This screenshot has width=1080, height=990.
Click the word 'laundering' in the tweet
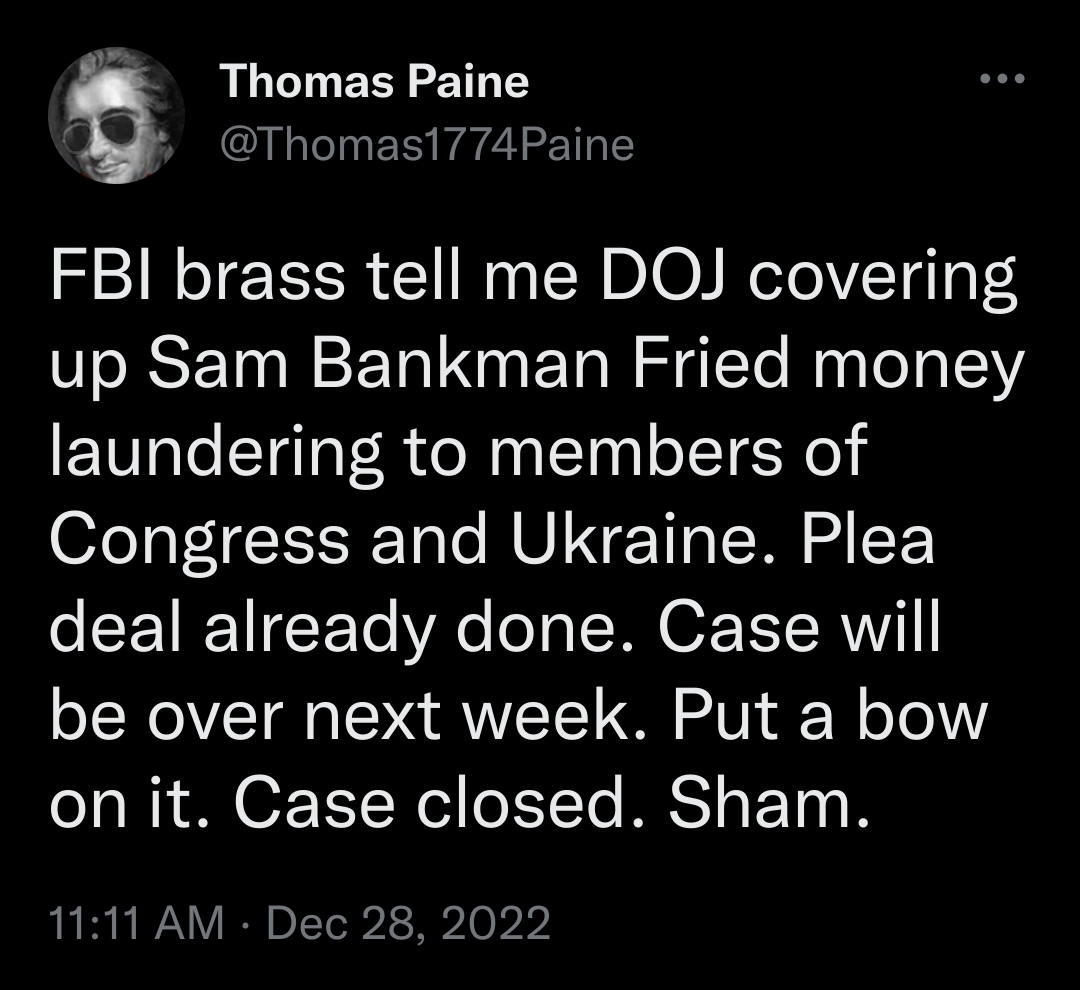pos(216,455)
